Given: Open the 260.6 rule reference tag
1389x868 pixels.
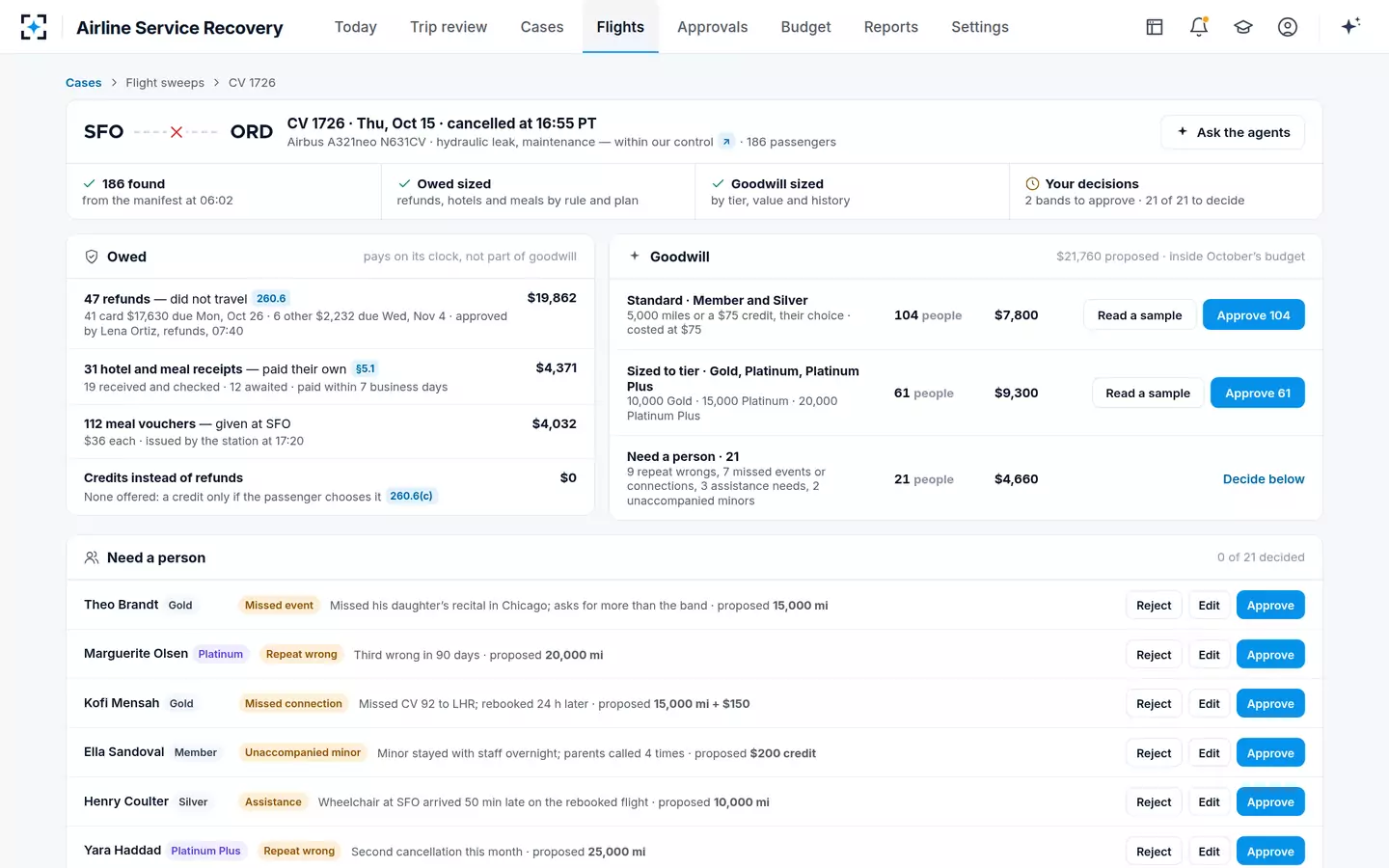Looking at the screenshot, I should (271, 299).
